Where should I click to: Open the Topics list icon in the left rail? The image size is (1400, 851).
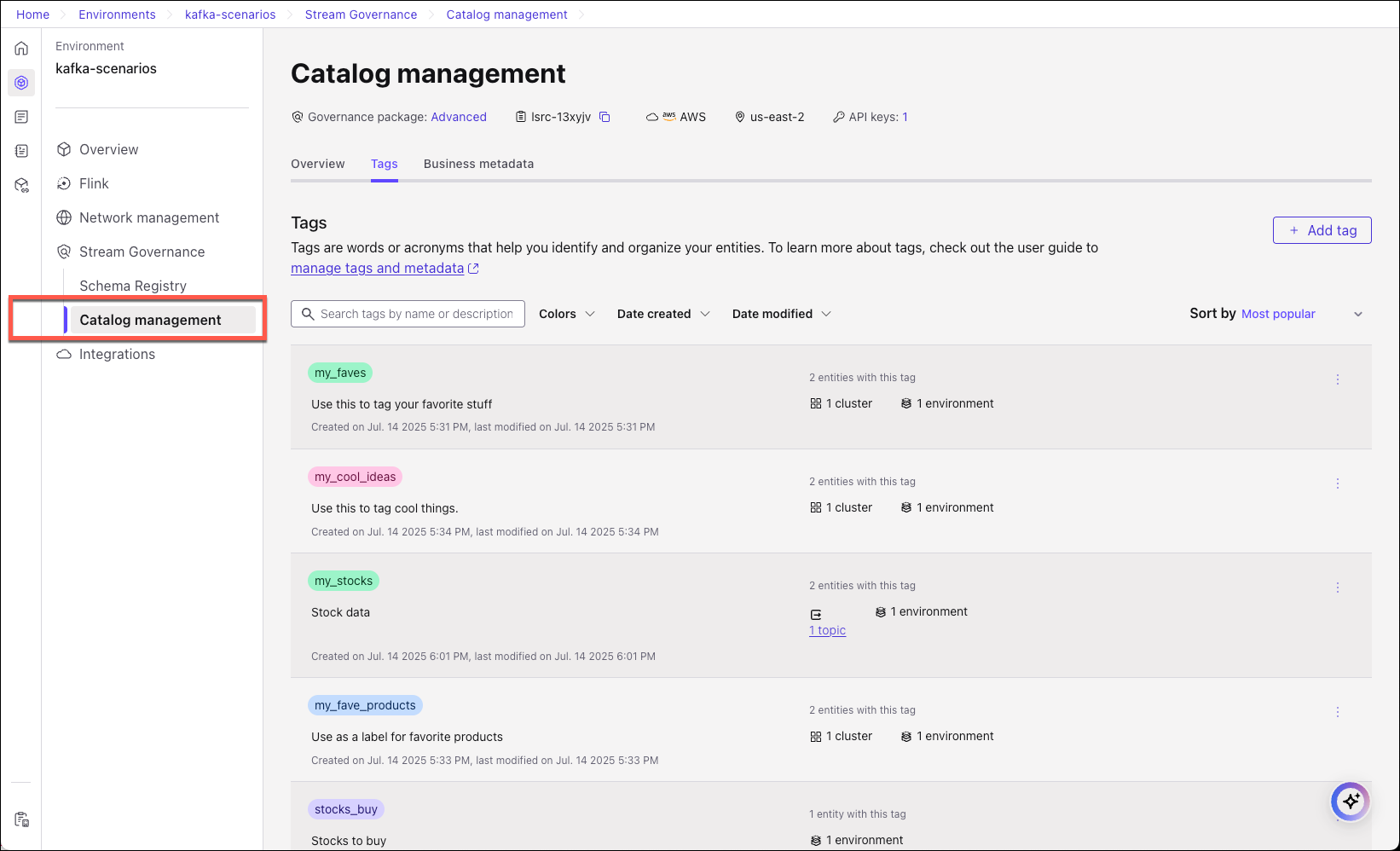click(x=20, y=117)
